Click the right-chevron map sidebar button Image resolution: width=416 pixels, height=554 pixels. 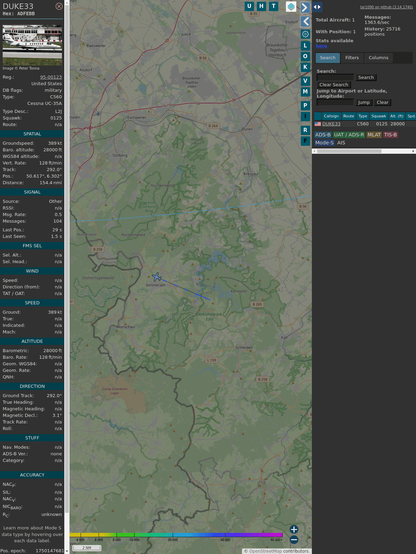tap(305, 7)
